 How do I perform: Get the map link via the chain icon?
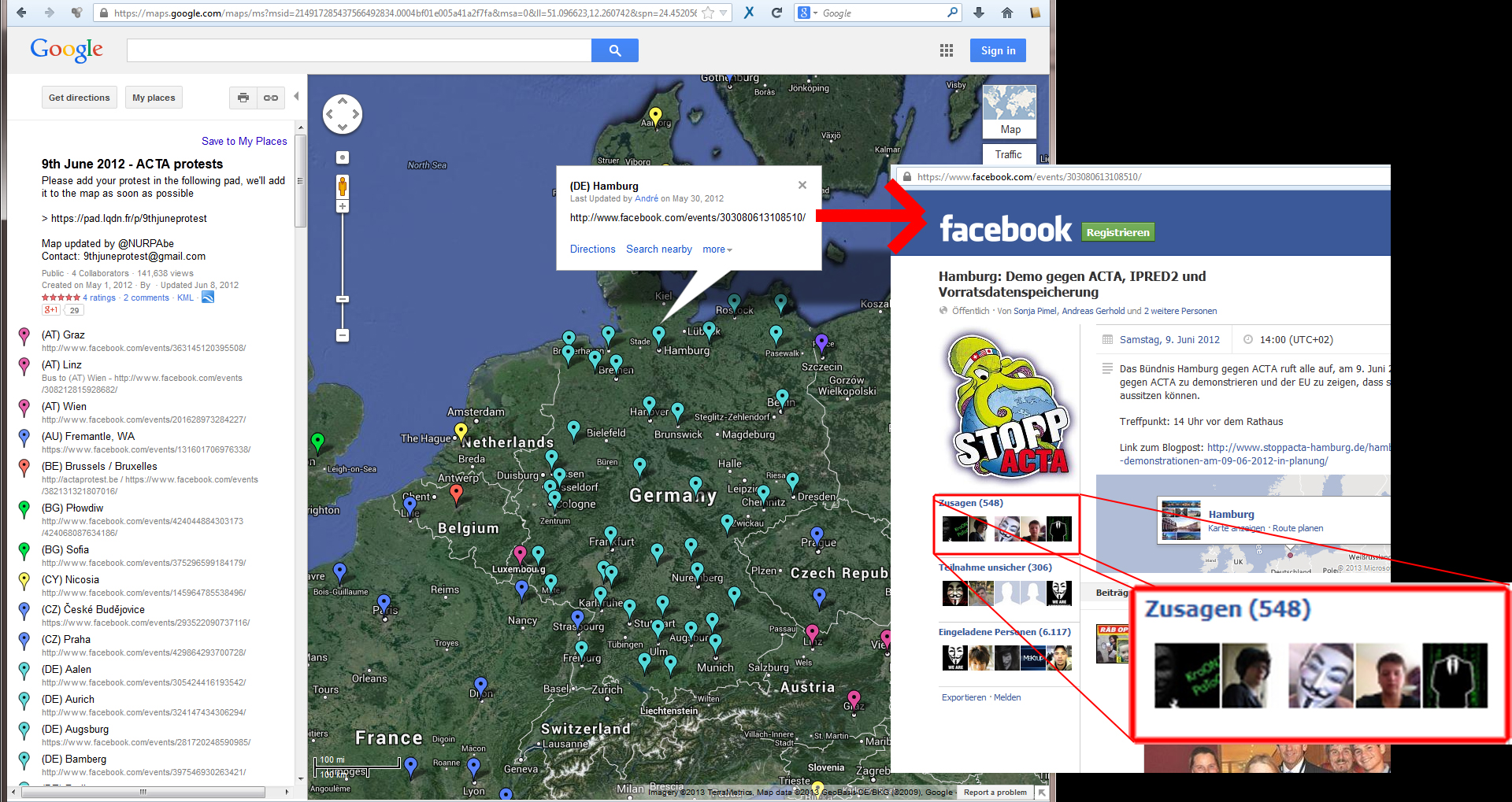click(271, 98)
